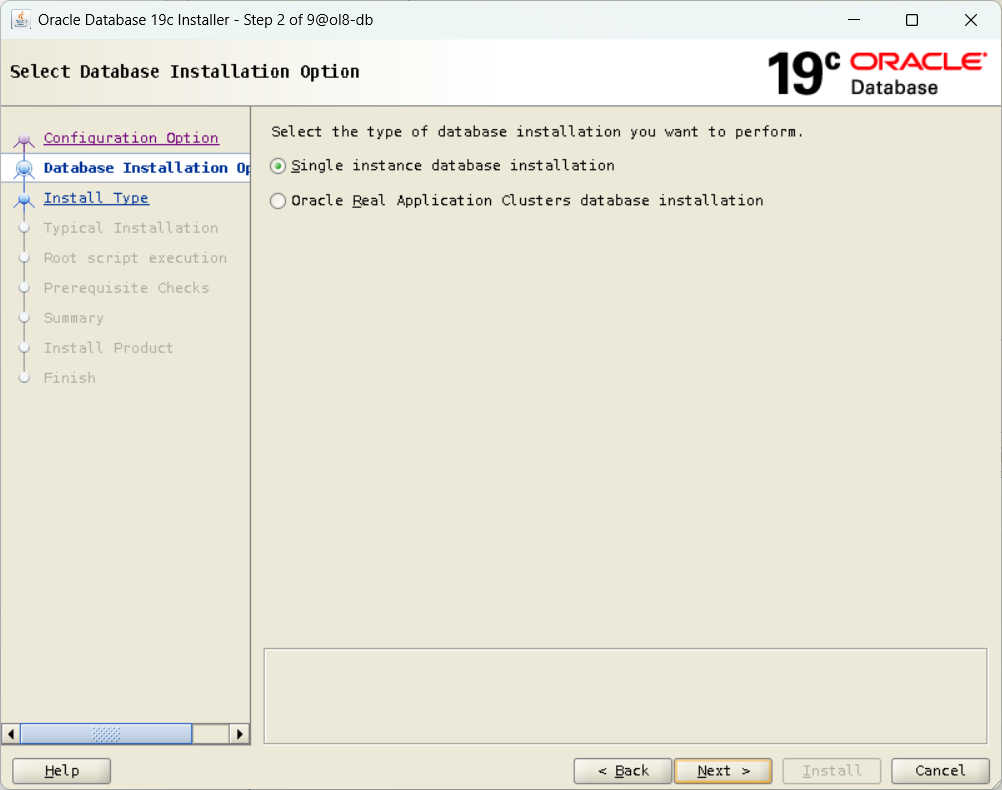
Task: Click the empty message pane below options
Action: coord(625,696)
